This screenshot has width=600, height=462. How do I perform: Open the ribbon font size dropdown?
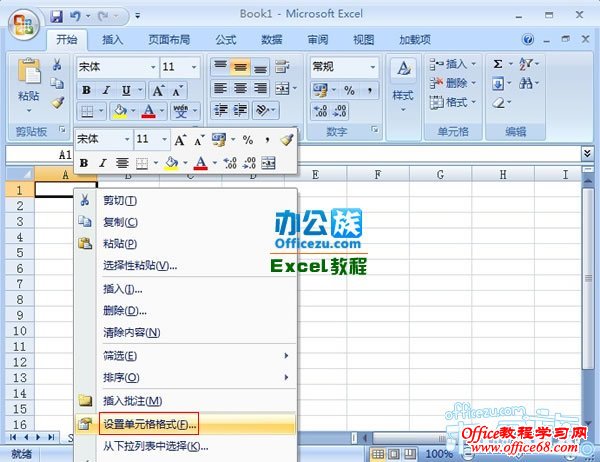point(194,67)
